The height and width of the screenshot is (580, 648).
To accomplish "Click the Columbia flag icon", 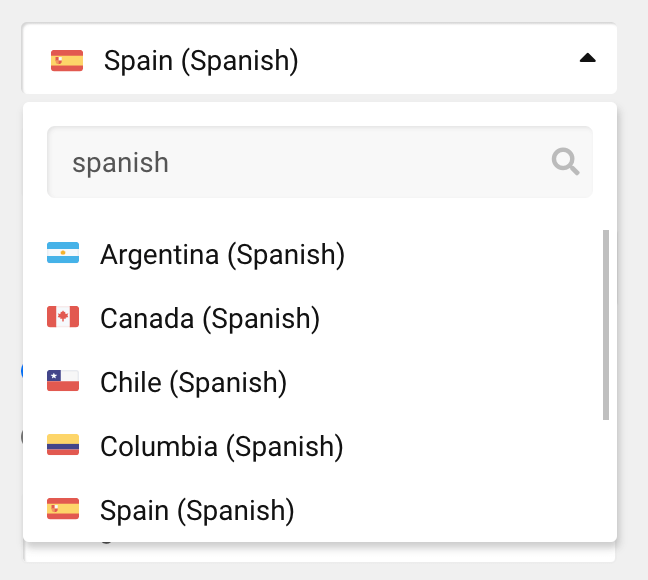I will pyautogui.click(x=63, y=446).
